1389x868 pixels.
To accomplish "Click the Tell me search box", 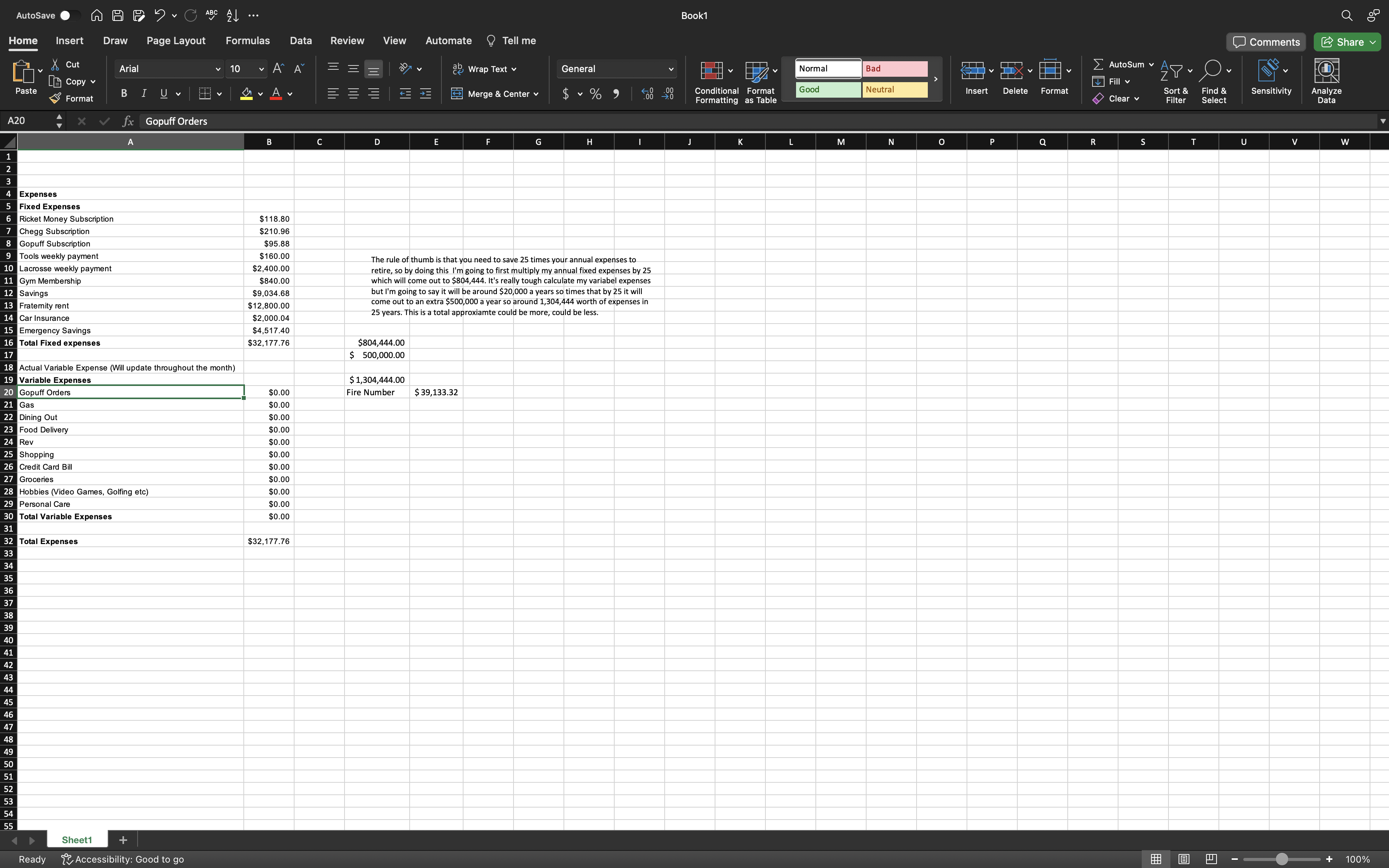I will click(511, 41).
